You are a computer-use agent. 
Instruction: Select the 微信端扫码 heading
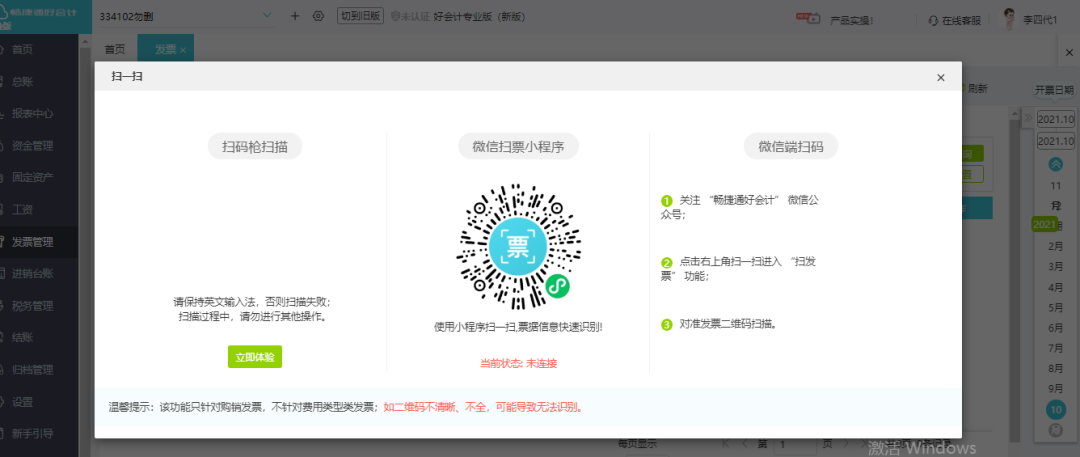pos(791,146)
